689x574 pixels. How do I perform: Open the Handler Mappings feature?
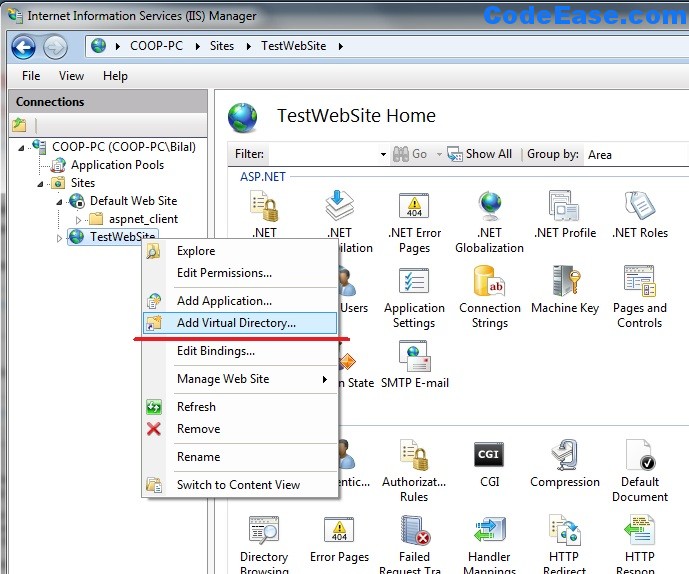click(x=489, y=544)
